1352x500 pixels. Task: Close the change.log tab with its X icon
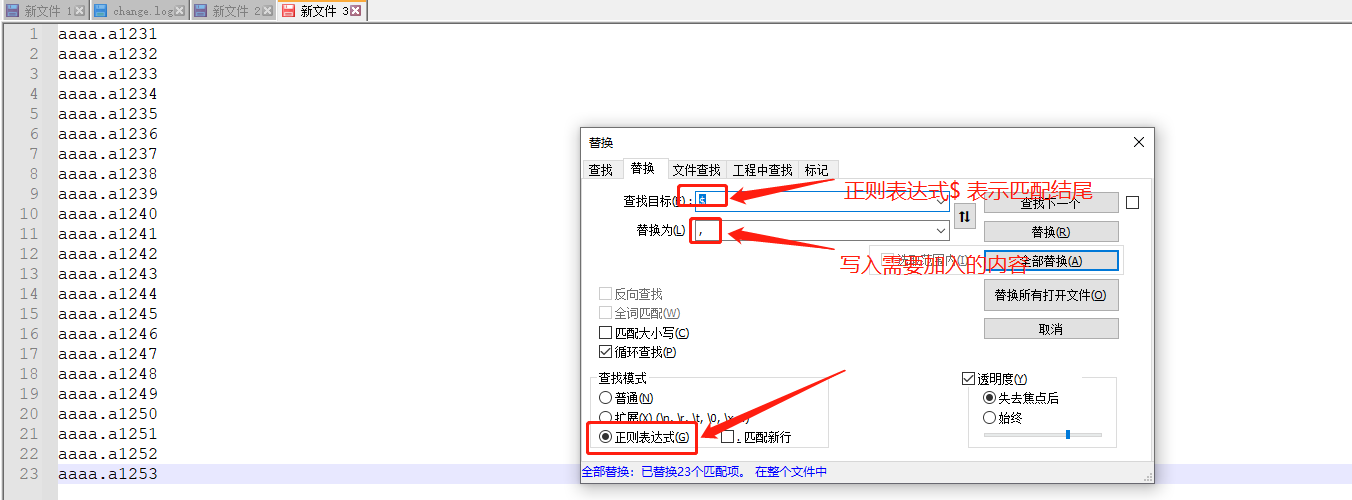click(x=179, y=11)
